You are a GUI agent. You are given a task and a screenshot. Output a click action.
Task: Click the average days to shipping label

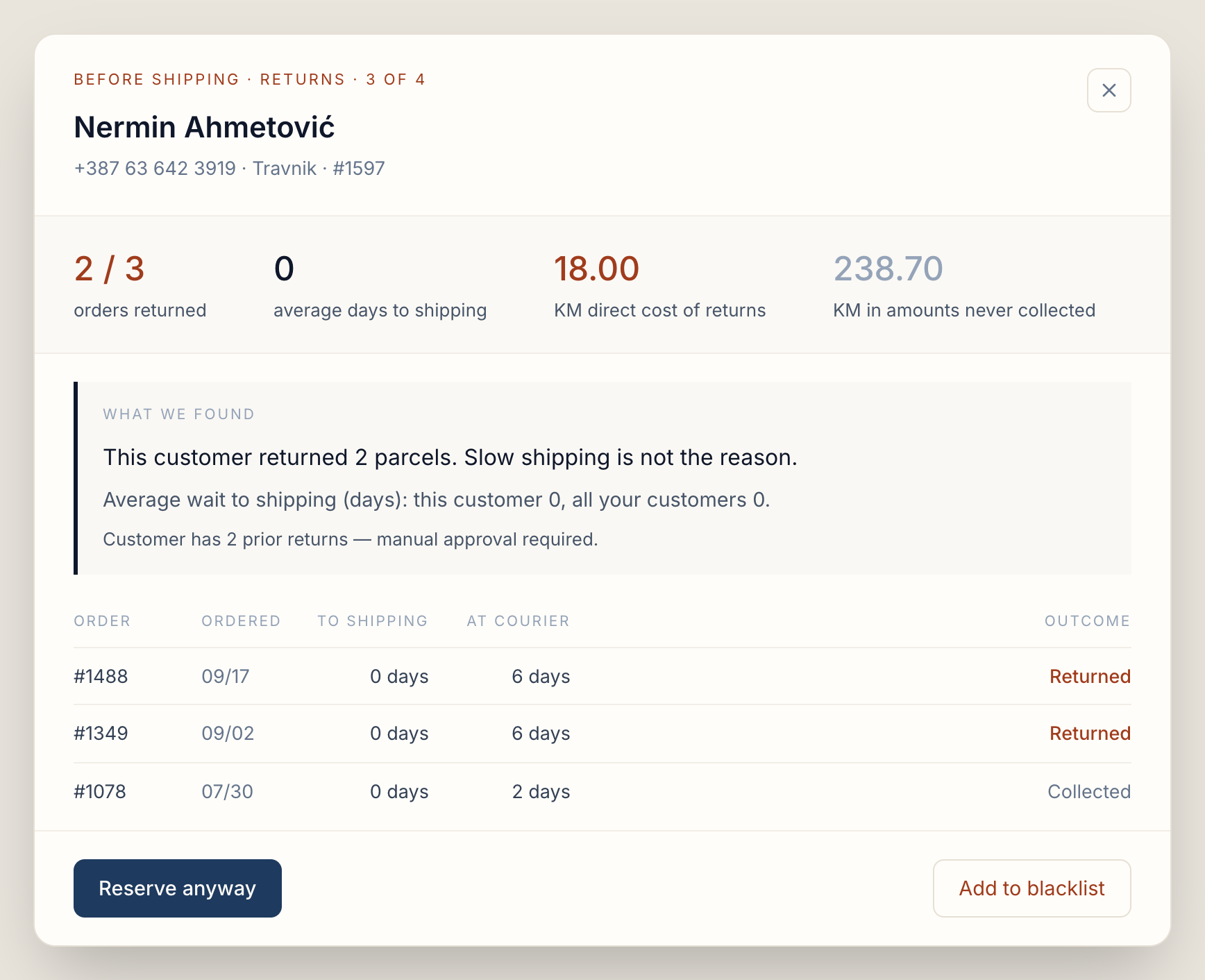(x=380, y=310)
